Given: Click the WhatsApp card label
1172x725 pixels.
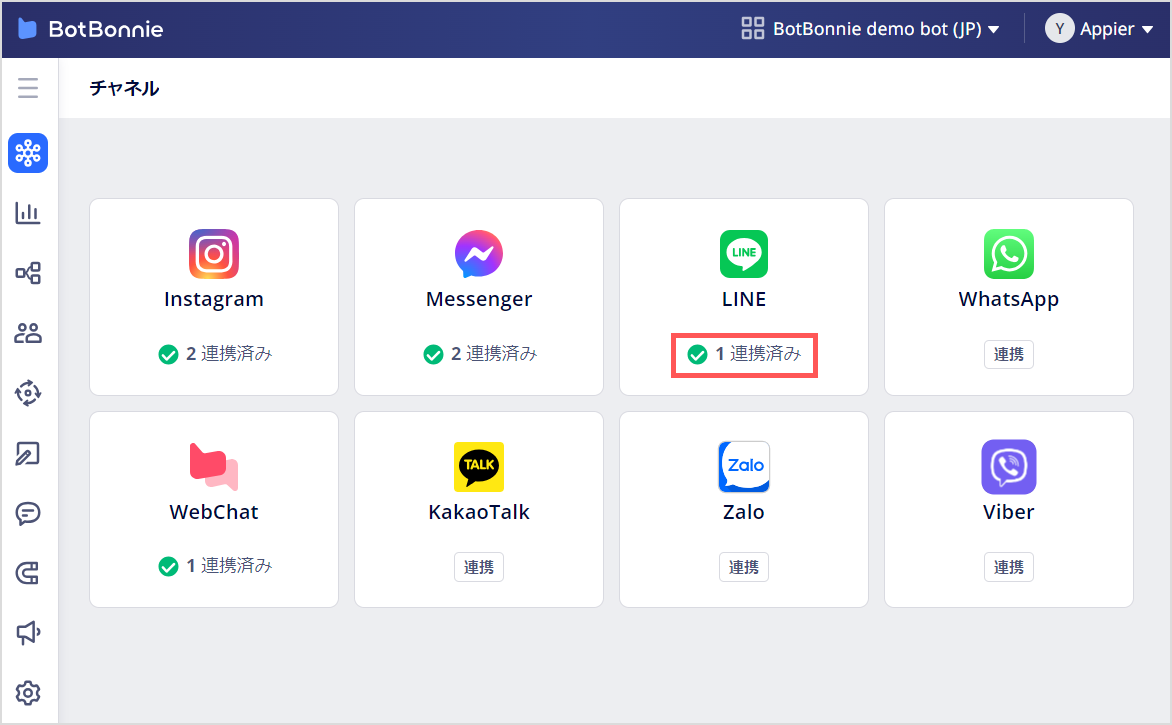Looking at the screenshot, I should [1009, 300].
